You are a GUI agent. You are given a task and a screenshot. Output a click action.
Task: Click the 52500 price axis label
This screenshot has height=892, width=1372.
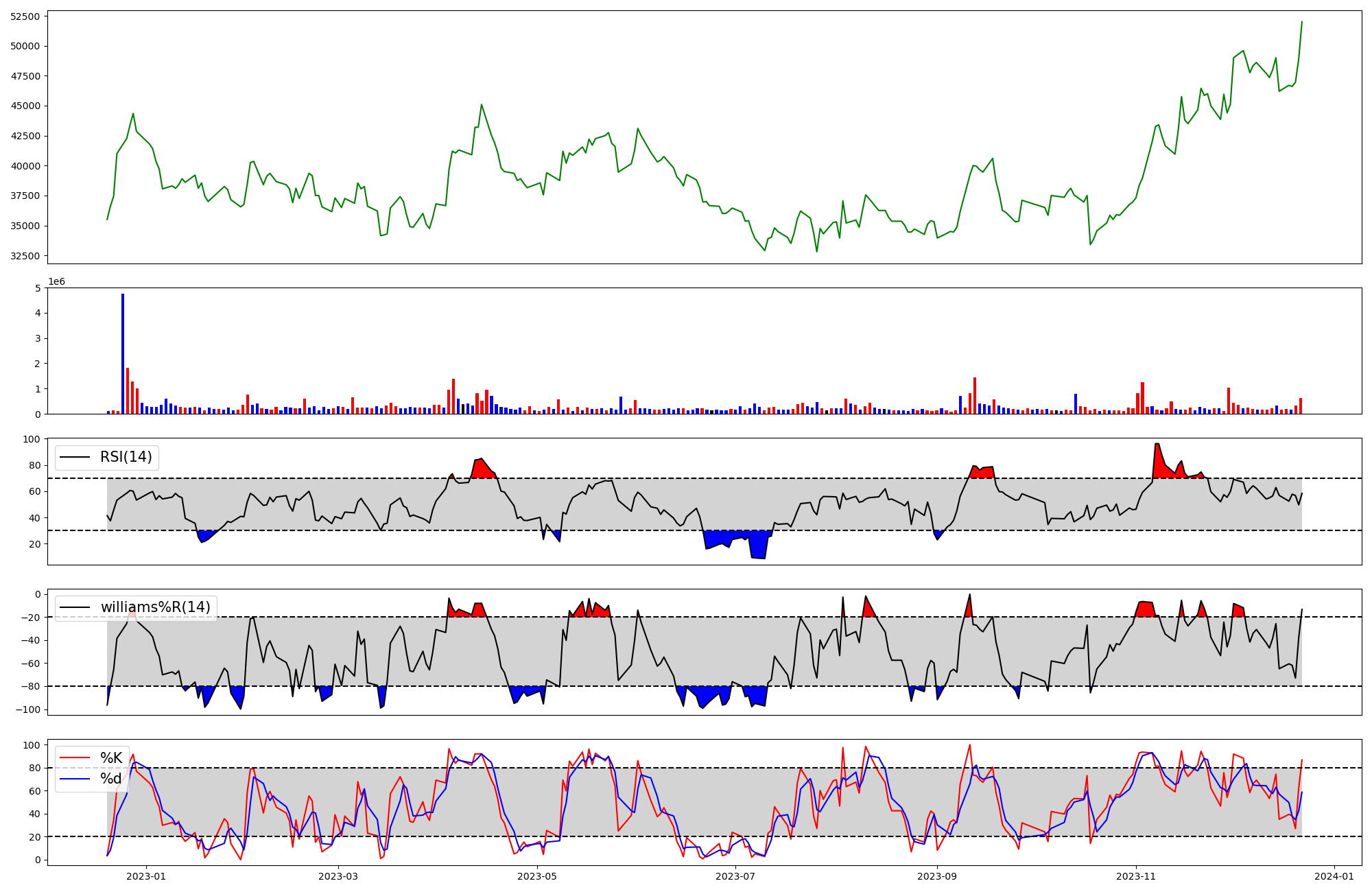25,16
